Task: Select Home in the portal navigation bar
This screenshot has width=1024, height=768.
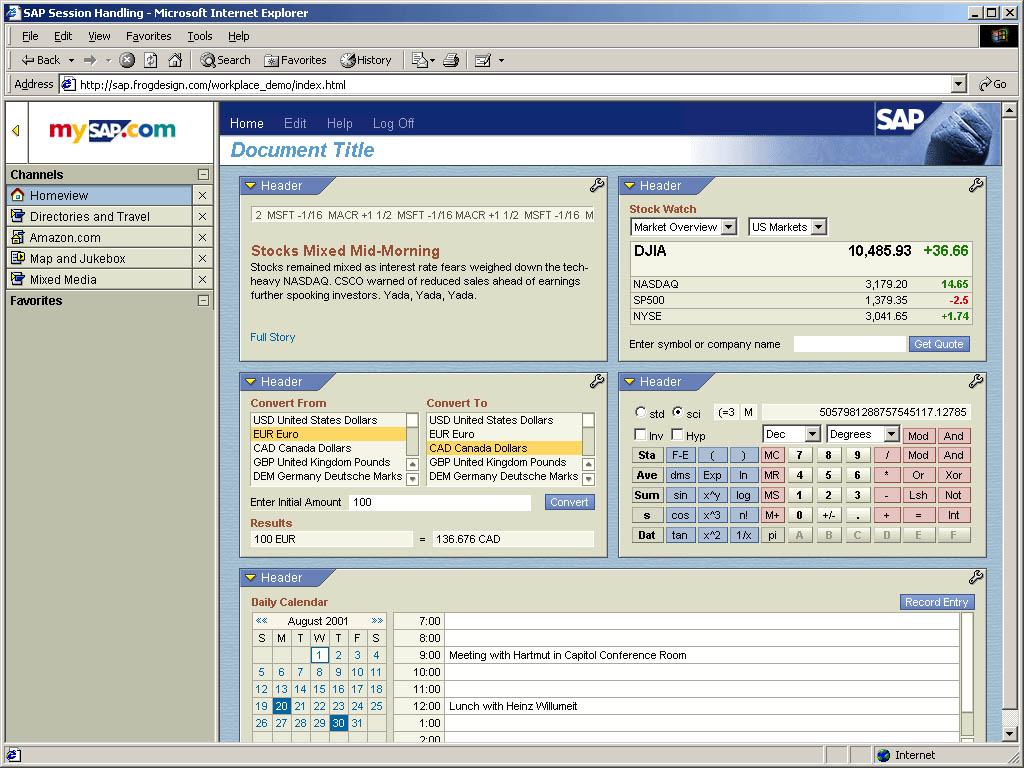Action: [246, 124]
